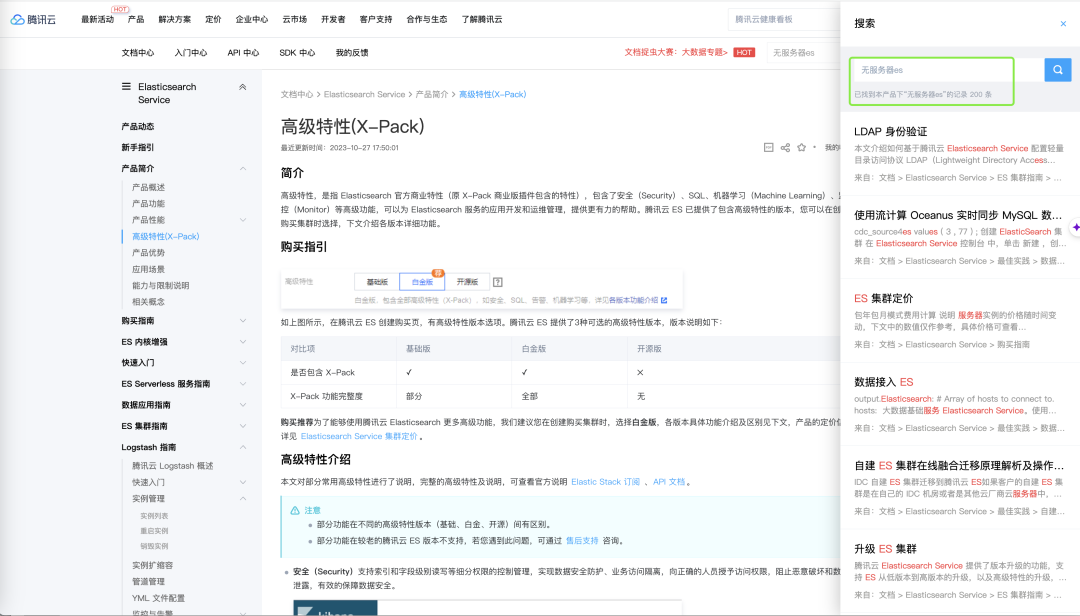The width and height of the screenshot is (1080, 616).
Task: Open the 云市场 top menu
Action: (294, 19)
